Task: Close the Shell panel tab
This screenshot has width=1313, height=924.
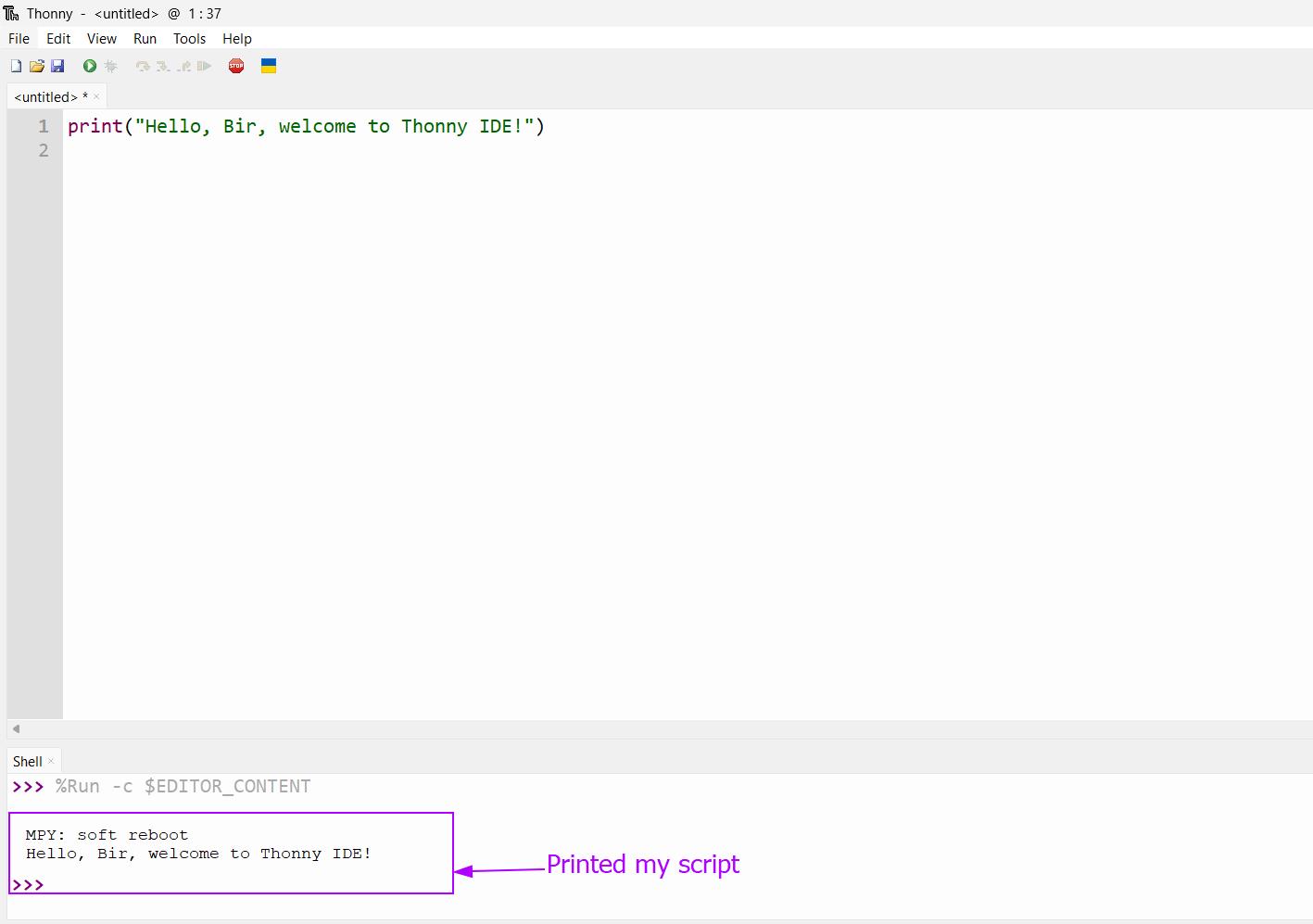Action: (51, 761)
